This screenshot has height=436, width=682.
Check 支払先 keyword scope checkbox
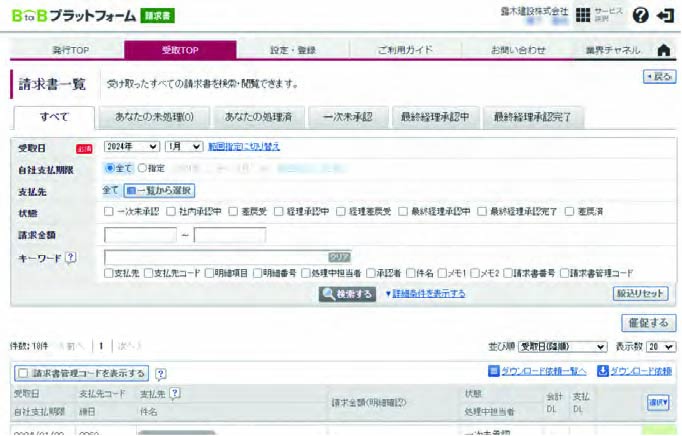pos(109,273)
